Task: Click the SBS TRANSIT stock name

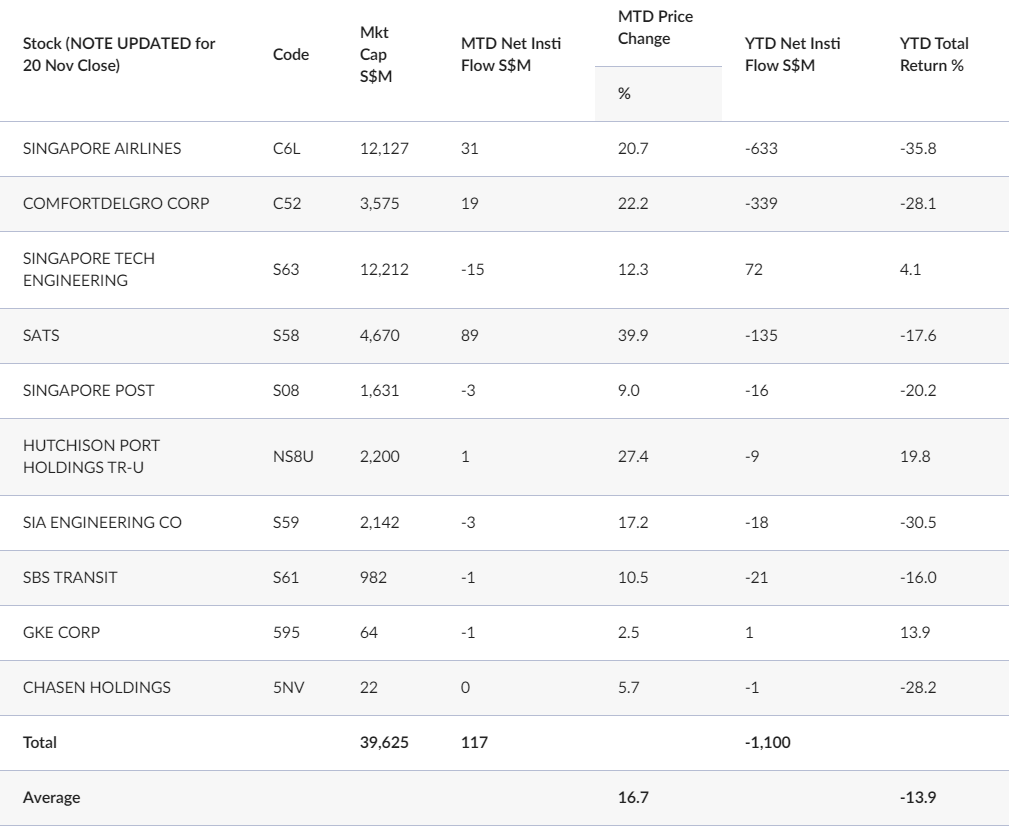Action: (64, 577)
